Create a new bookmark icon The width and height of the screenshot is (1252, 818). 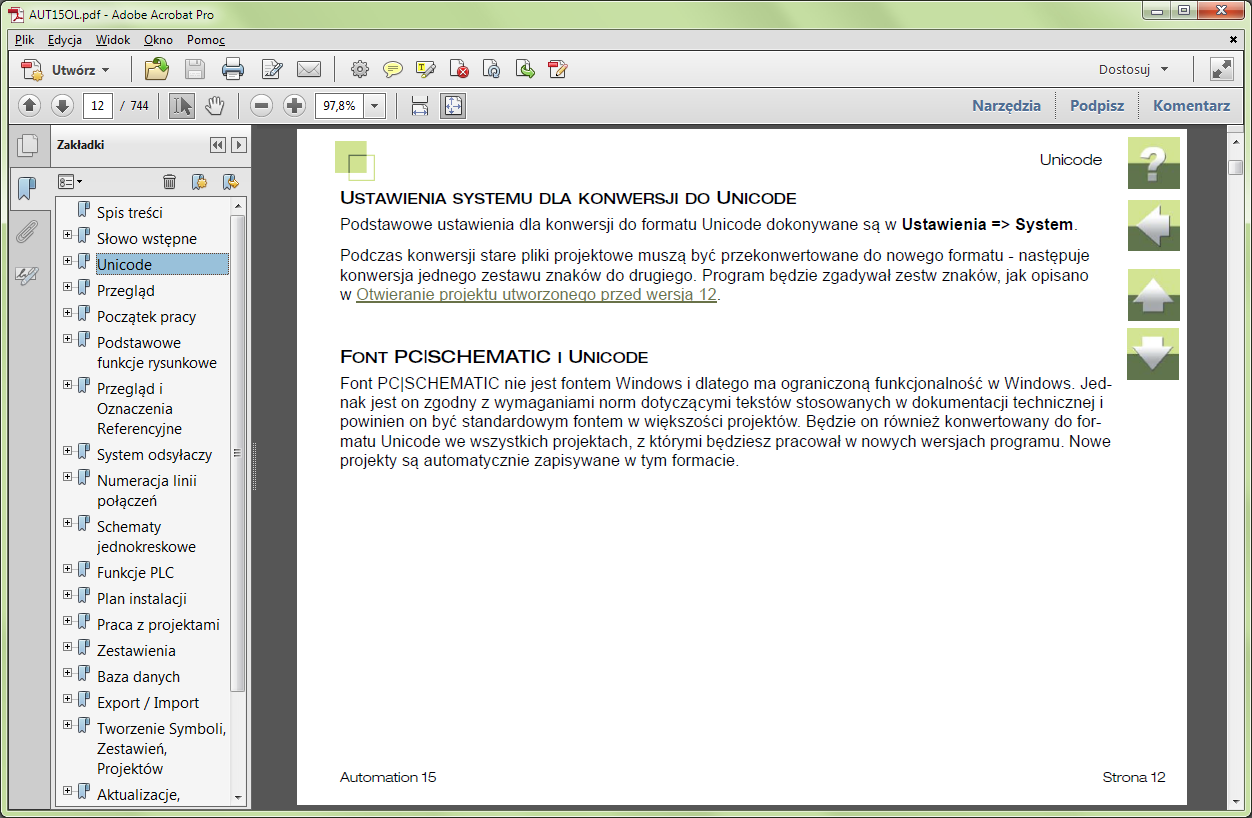click(x=199, y=181)
